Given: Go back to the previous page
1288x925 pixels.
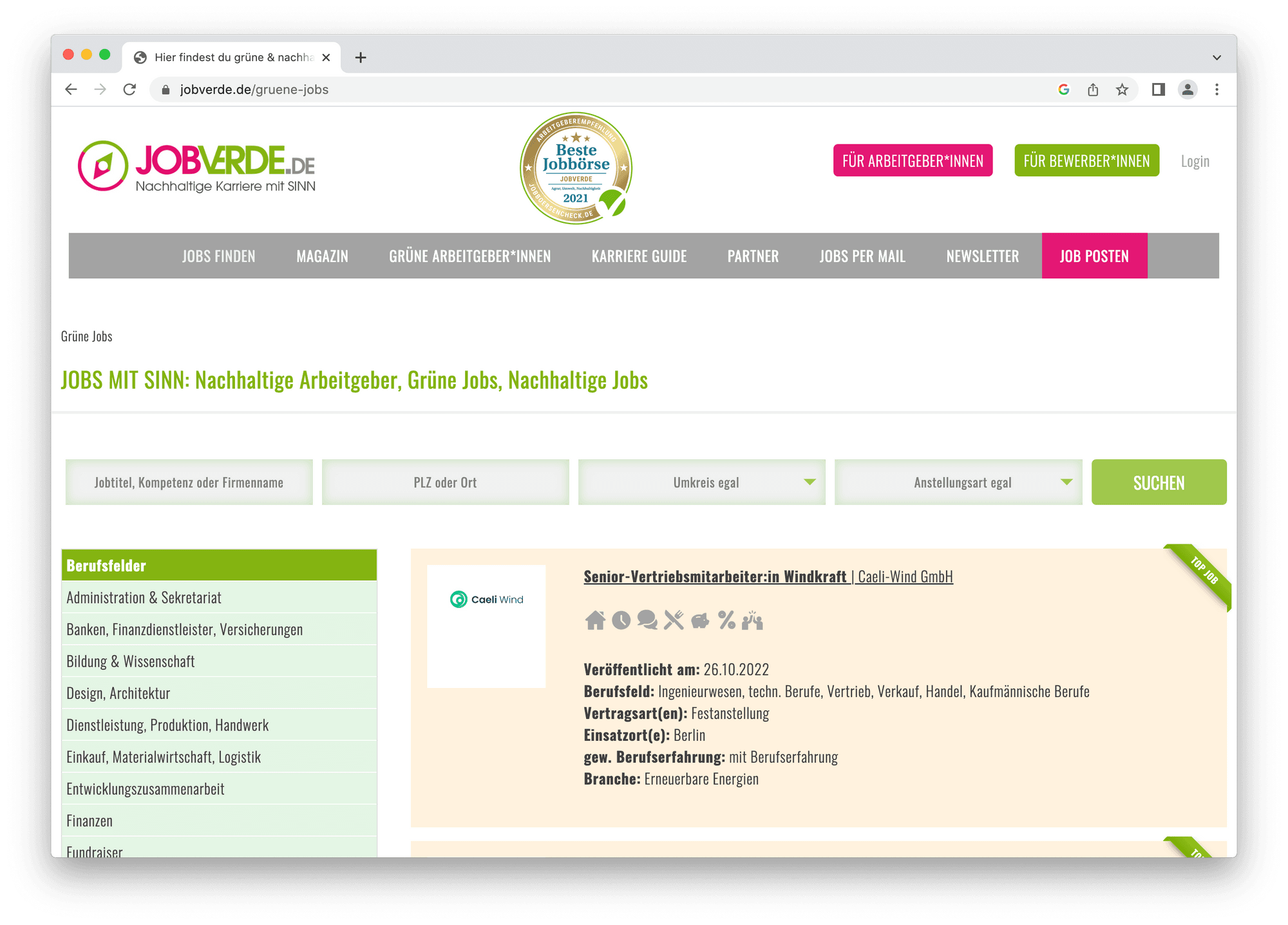Looking at the screenshot, I should click(x=71, y=90).
